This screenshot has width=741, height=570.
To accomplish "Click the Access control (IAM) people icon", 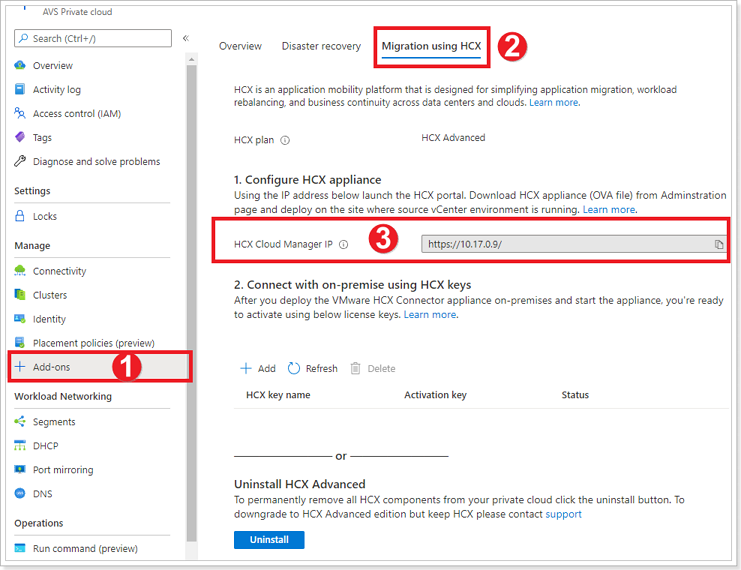I will click(x=20, y=113).
